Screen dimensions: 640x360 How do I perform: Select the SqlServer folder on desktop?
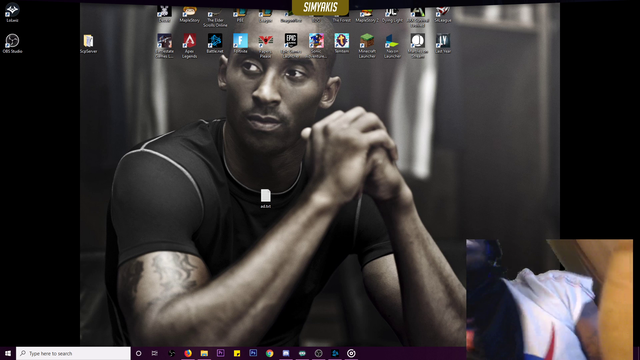coord(89,44)
